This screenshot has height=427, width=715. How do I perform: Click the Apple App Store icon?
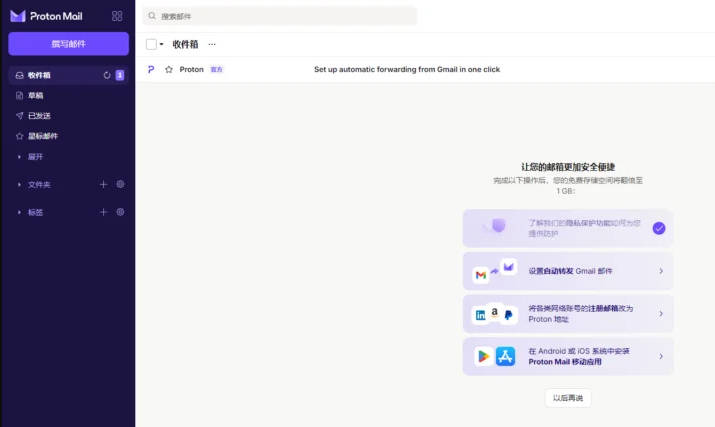[505, 356]
